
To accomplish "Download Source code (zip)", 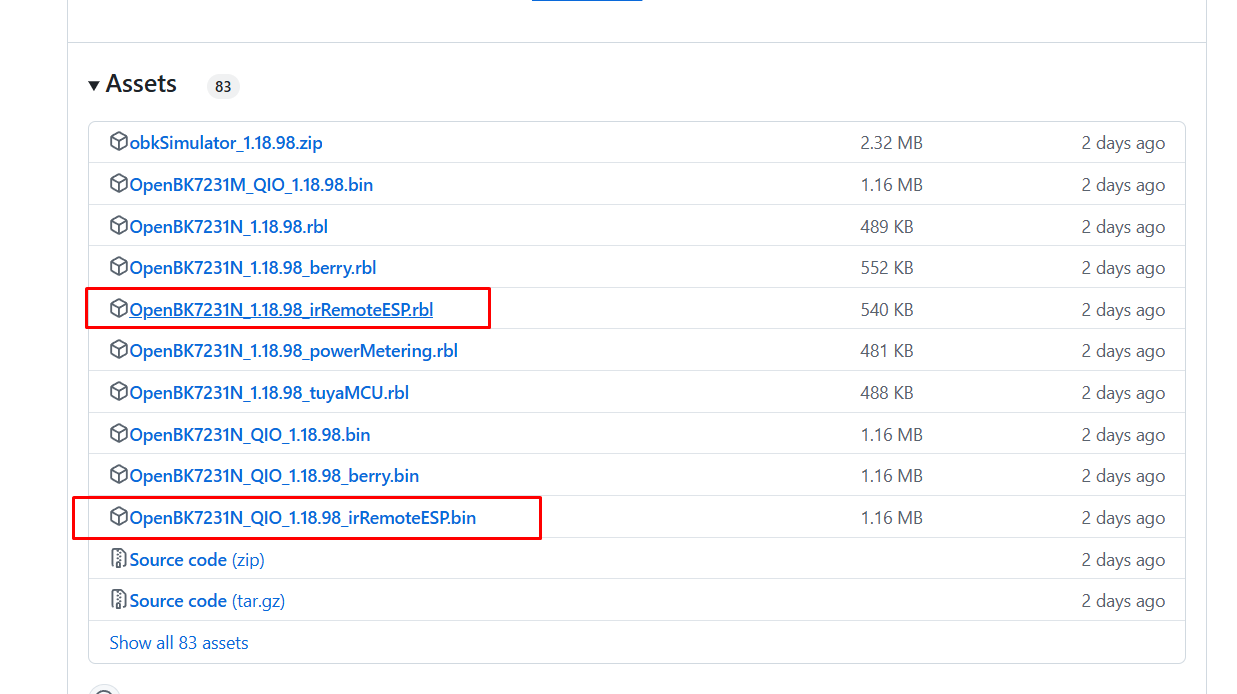I will coord(197,560).
